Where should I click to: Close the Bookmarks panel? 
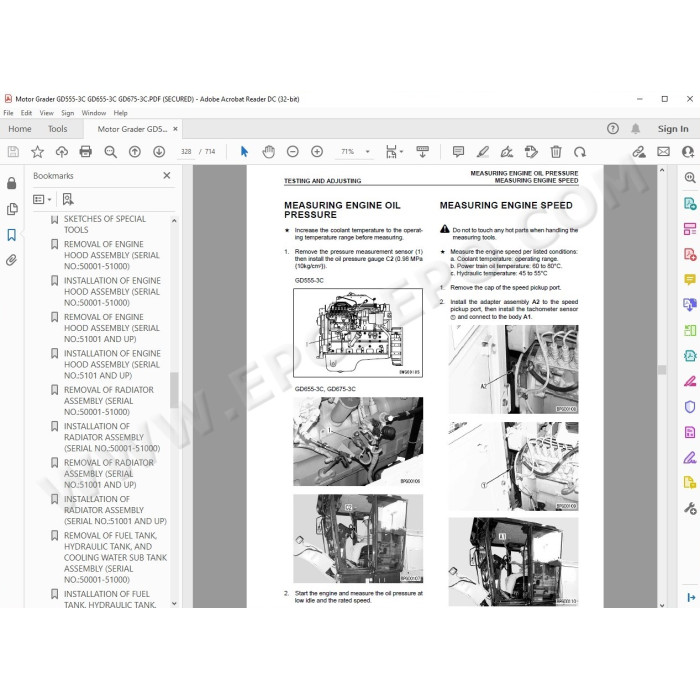coord(167,175)
